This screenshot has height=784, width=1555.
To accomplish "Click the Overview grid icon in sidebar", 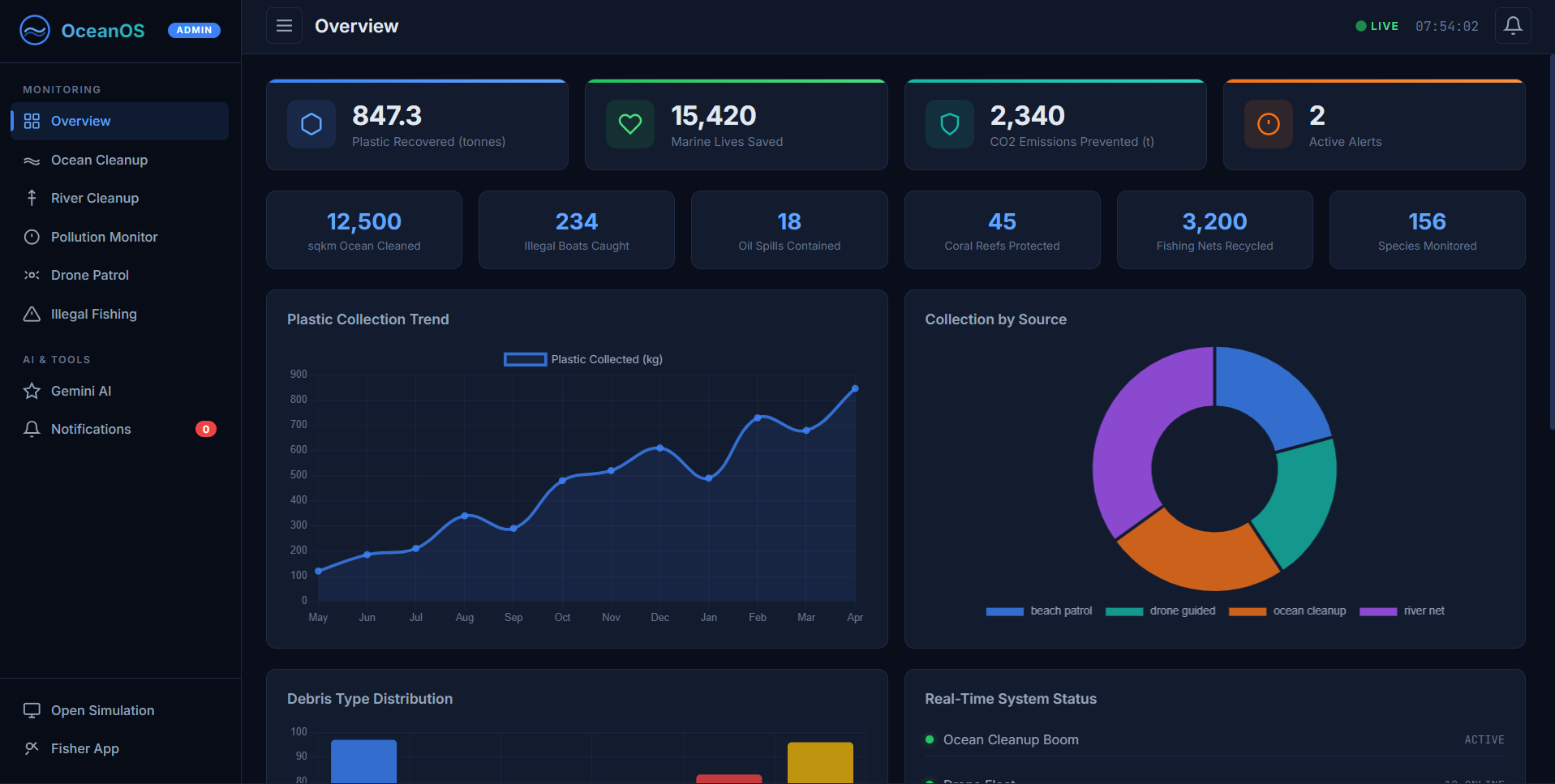I will (32, 121).
